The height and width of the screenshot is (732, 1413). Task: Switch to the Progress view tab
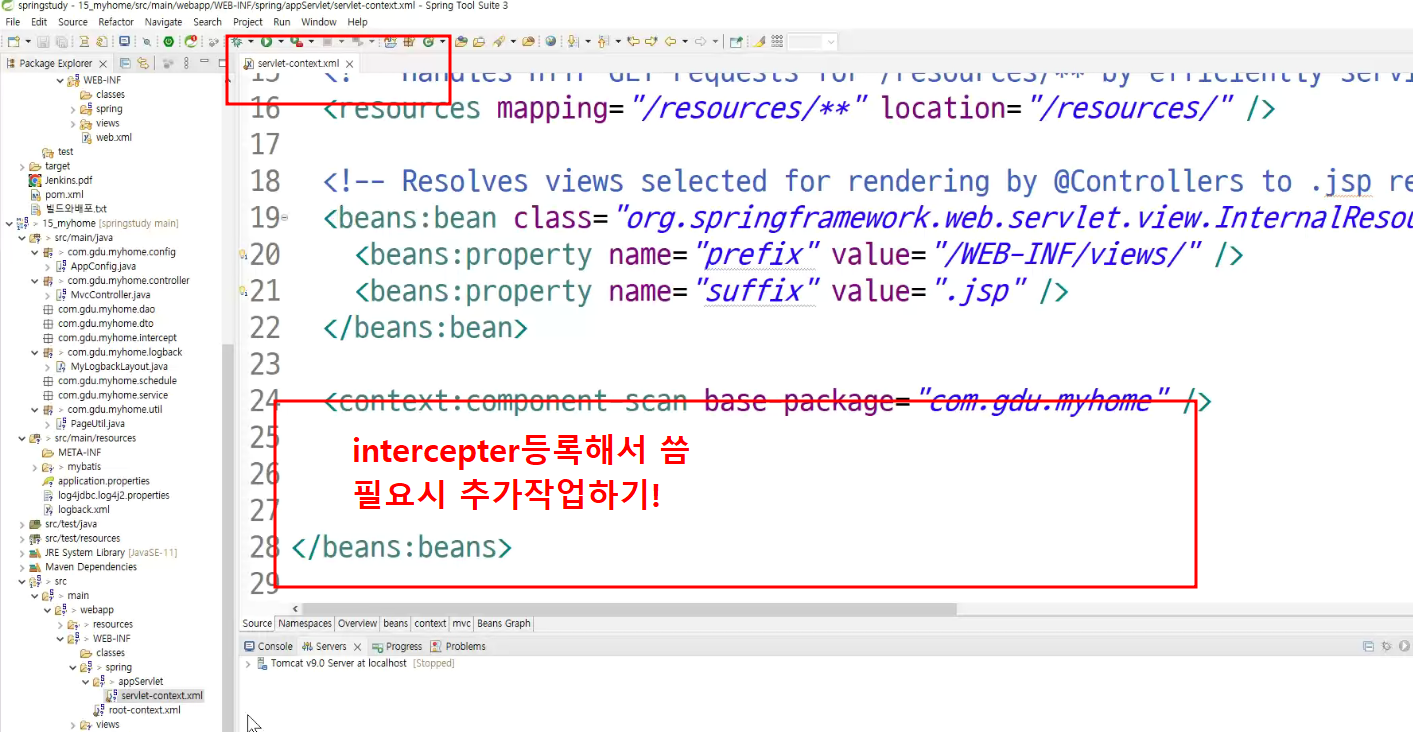(397, 646)
